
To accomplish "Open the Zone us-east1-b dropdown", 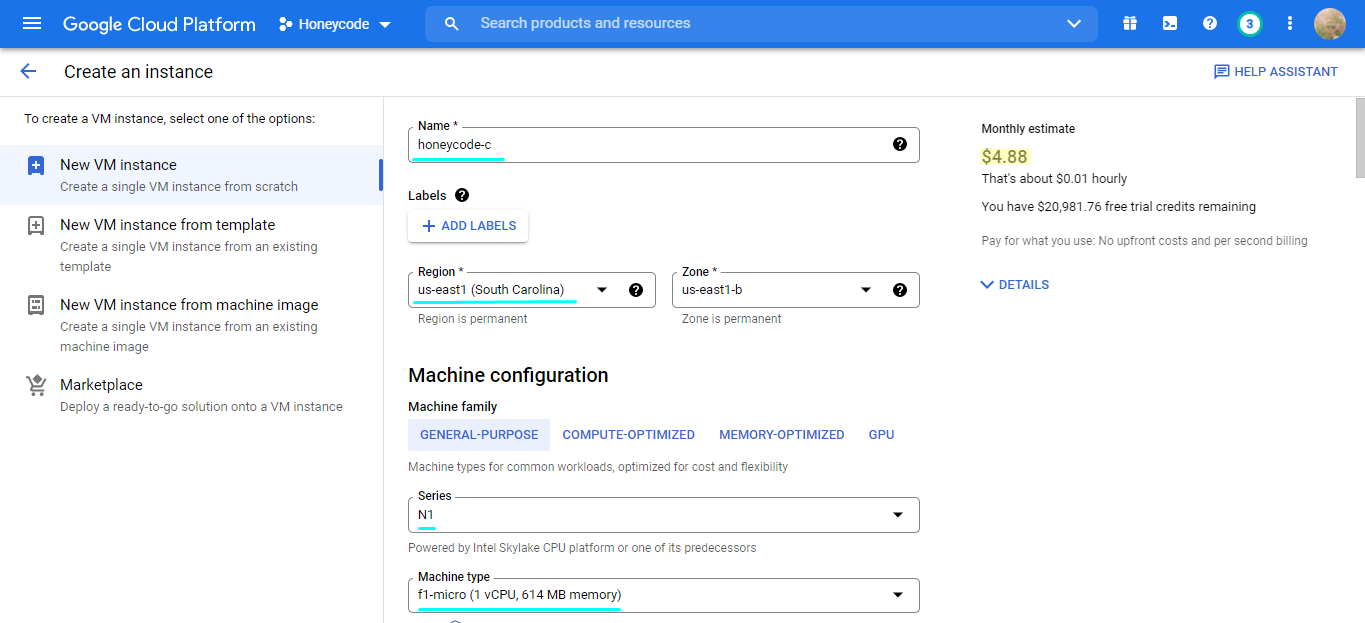I will 866,290.
